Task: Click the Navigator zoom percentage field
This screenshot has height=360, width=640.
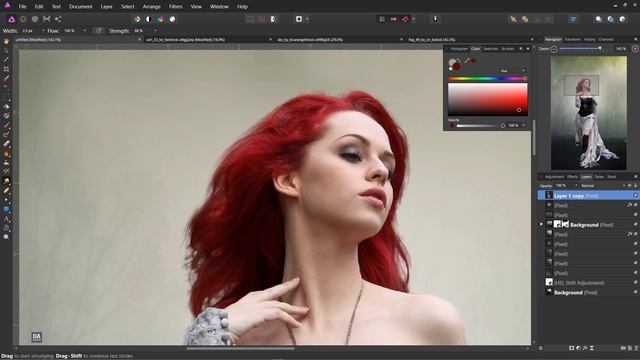Action: pyautogui.click(x=621, y=49)
